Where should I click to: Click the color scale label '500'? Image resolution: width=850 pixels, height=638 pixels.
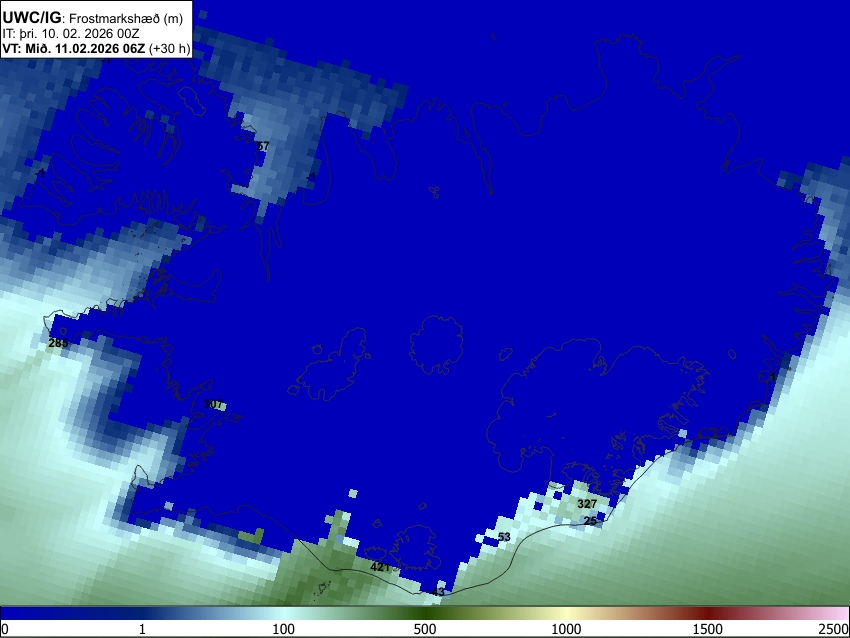click(425, 629)
